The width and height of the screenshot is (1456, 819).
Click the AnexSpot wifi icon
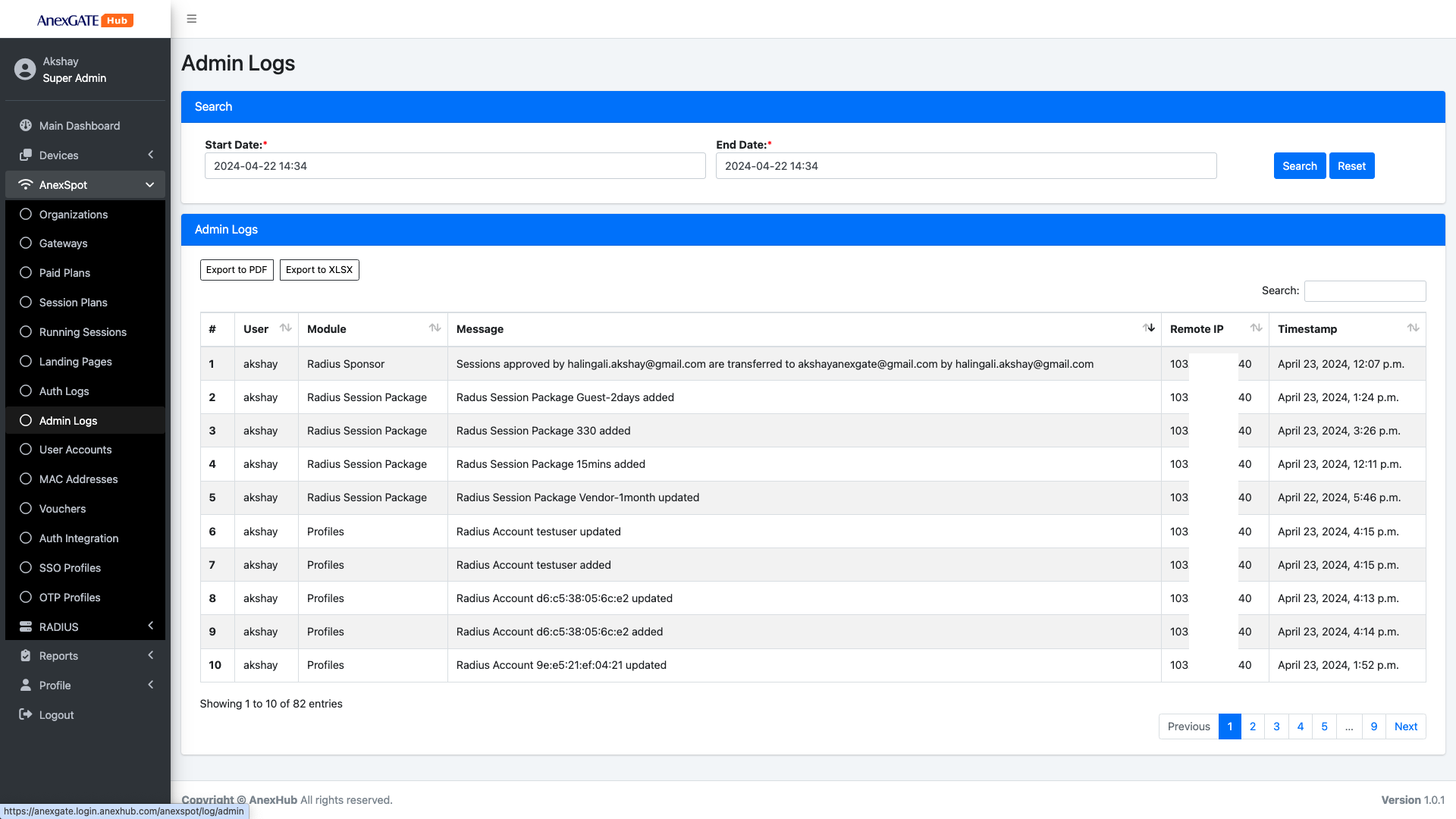click(x=26, y=185)
